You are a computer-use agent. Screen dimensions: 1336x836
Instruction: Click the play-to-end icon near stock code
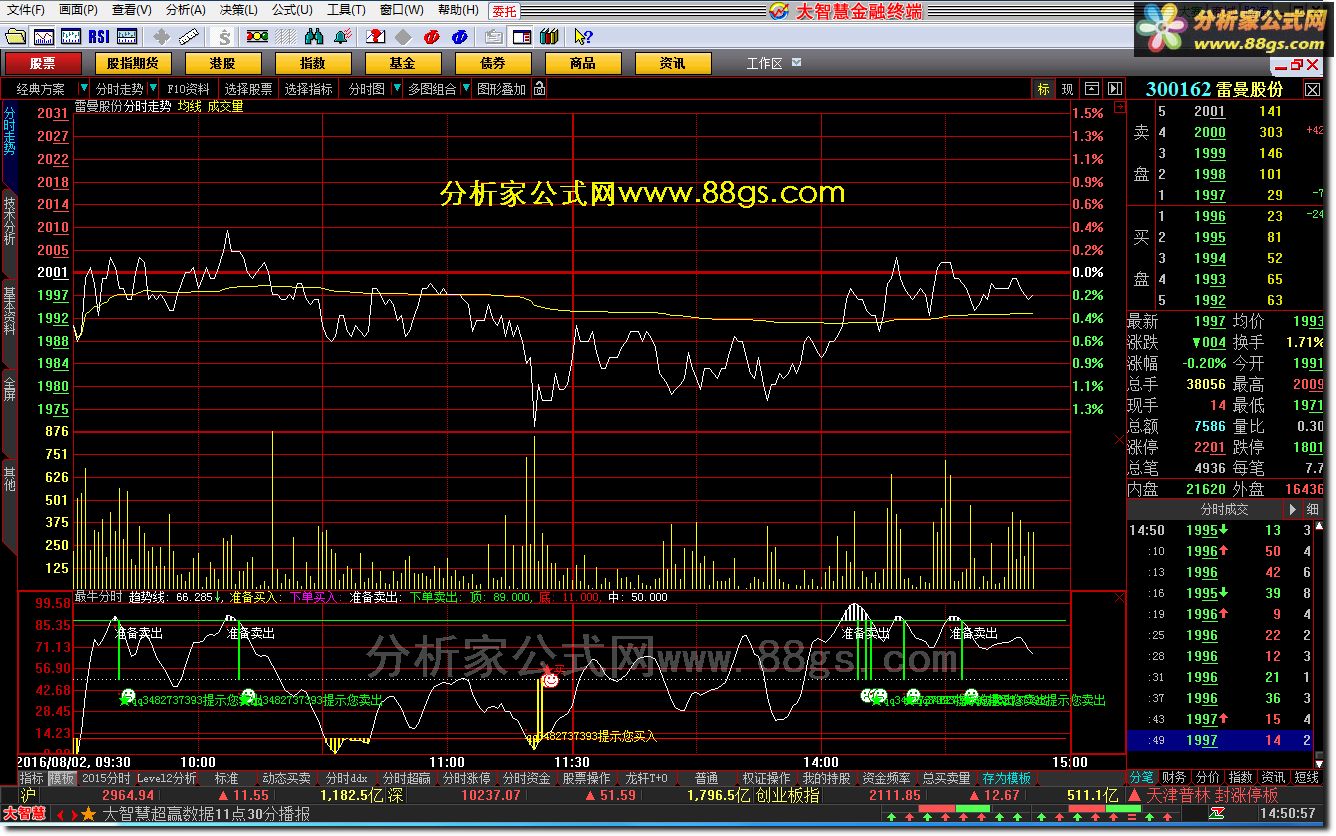pyautogui.click(x=1116, y=89)
